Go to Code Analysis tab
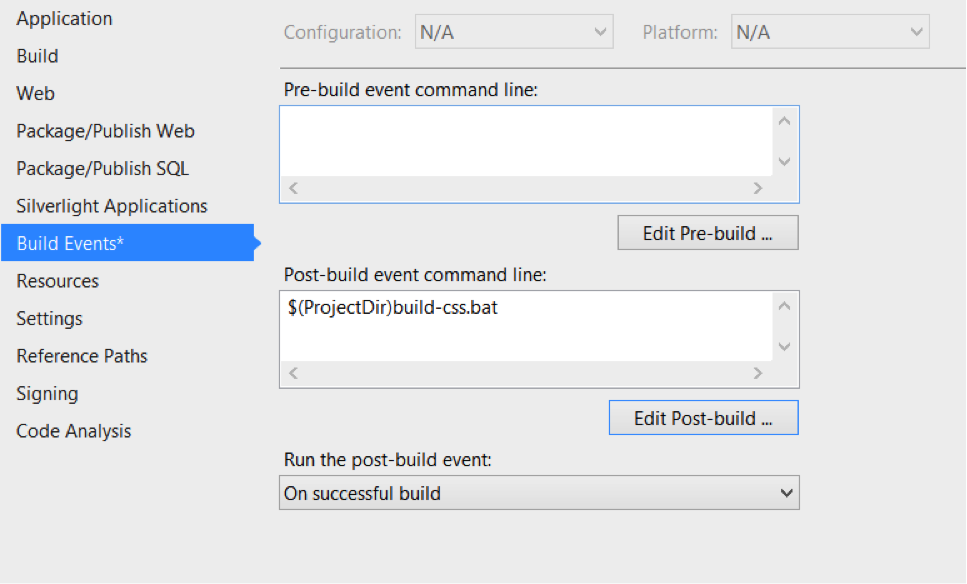This screenshot has width=967, height=584. coord(74,431)
